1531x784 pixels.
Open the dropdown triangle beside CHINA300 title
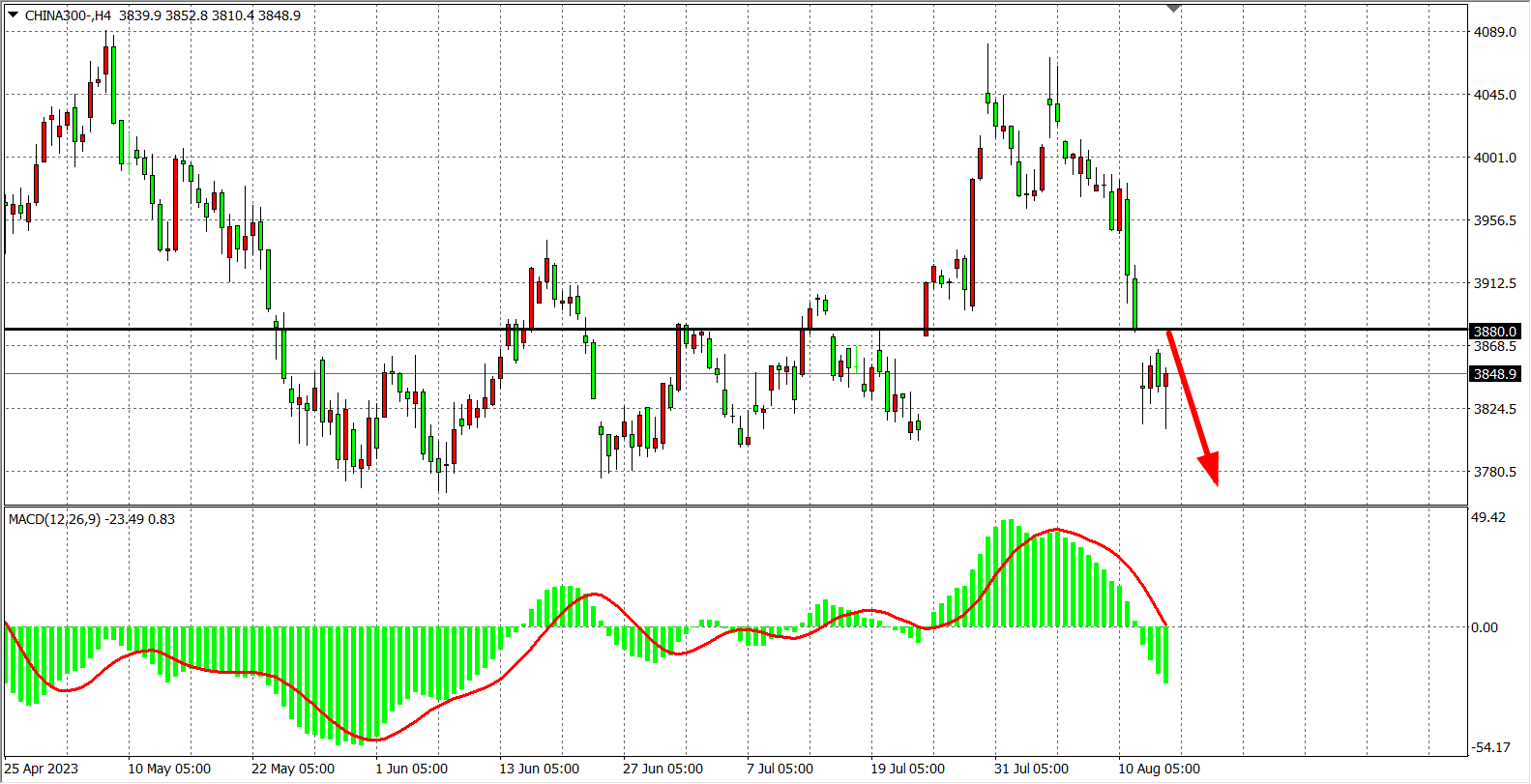point(13,15)
